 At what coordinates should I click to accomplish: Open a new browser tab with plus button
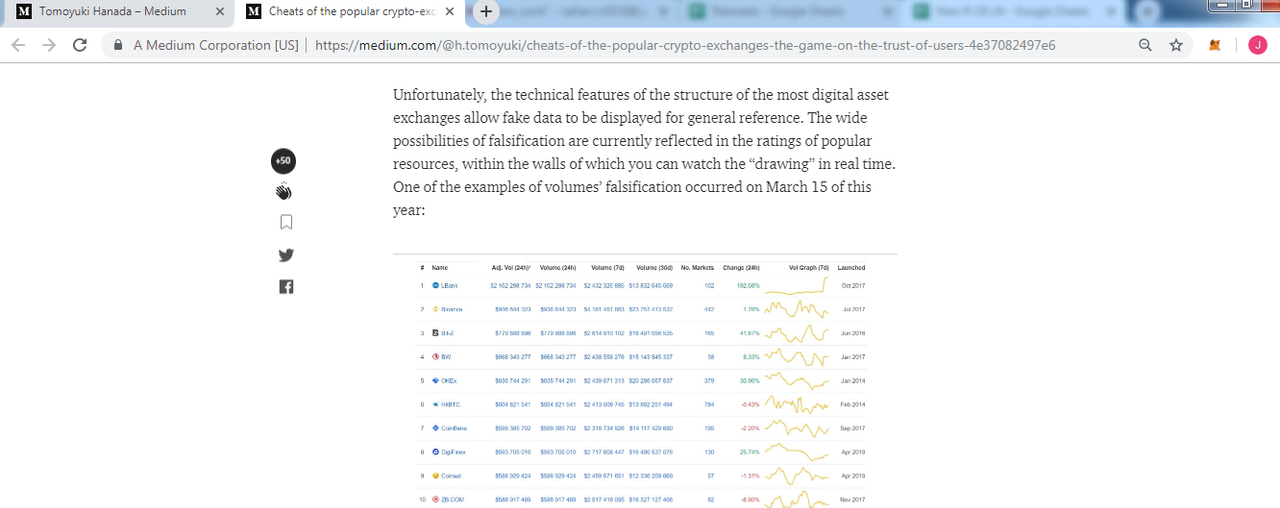tap(486, 12)
